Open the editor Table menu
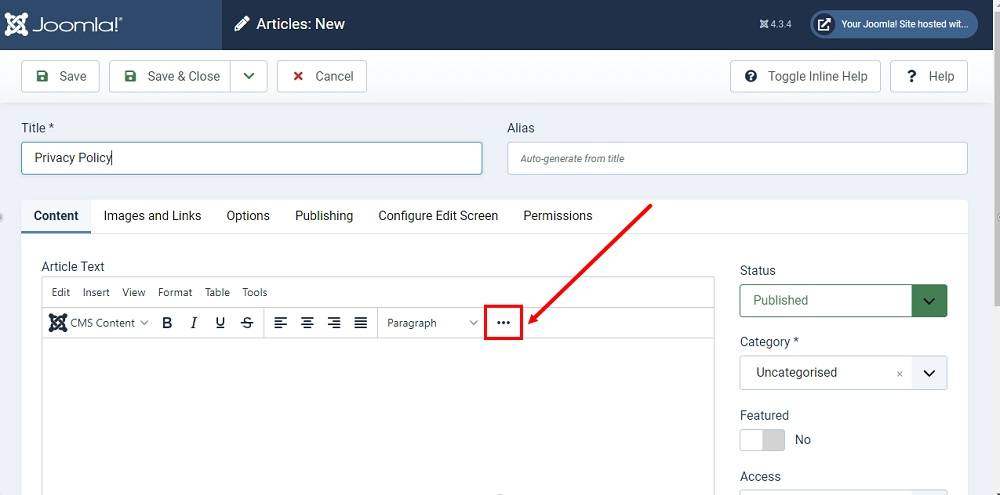 [x=217, y=292]
